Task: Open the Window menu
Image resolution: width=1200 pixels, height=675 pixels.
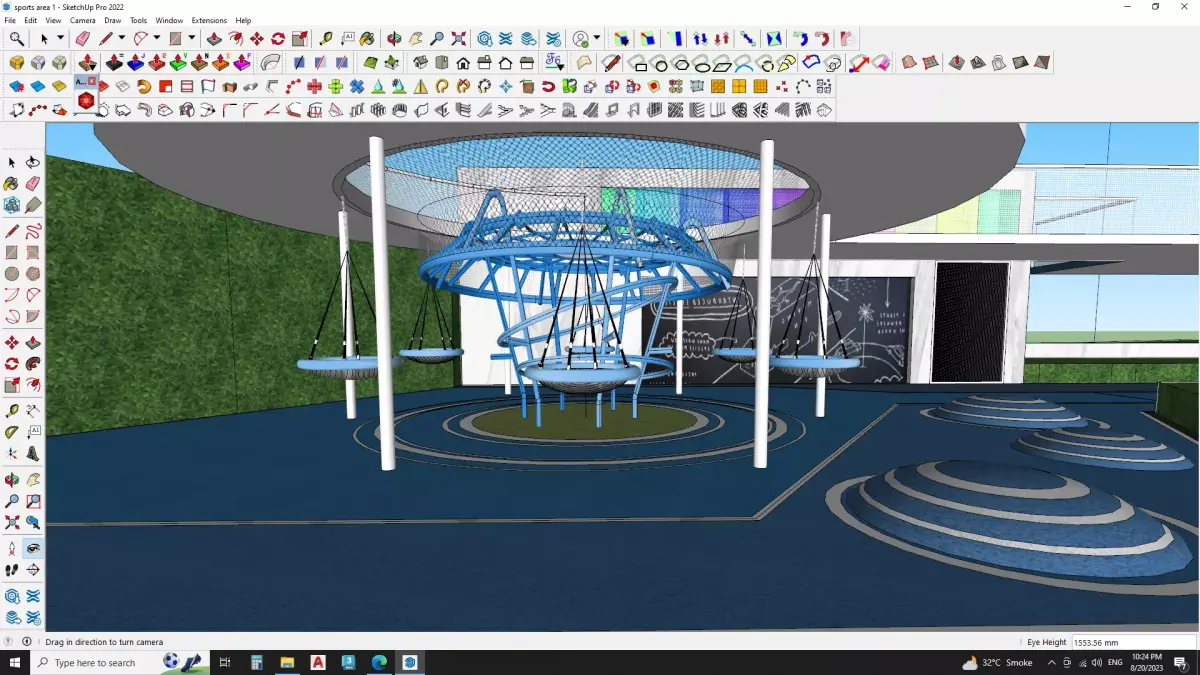Action: [x=169, y=20]
